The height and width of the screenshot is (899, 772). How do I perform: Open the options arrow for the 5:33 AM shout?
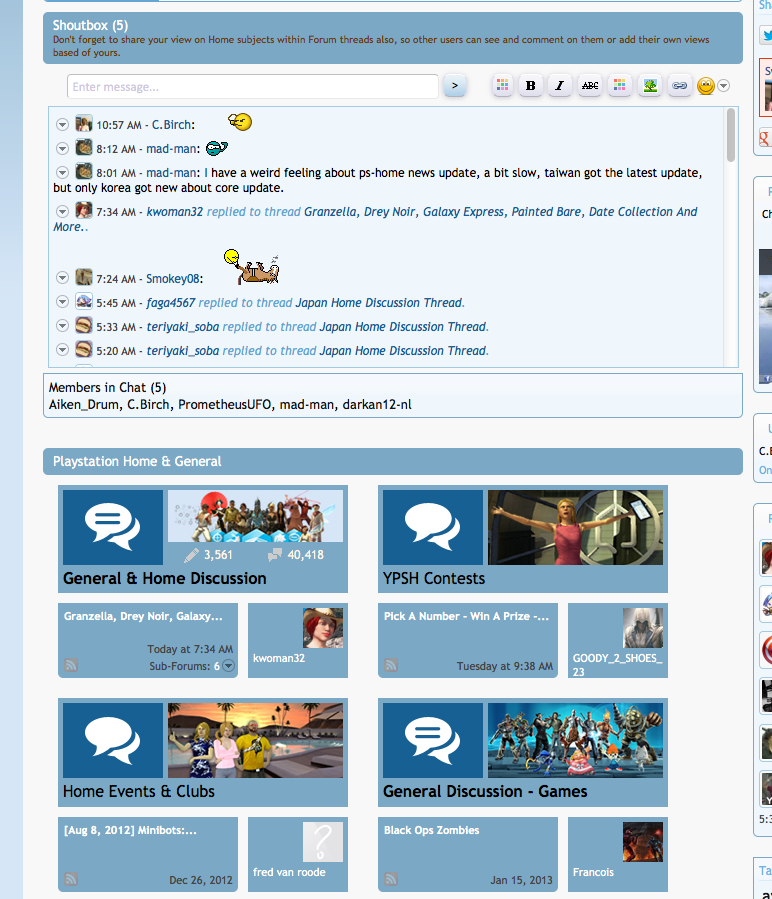(x=63, y=326)
